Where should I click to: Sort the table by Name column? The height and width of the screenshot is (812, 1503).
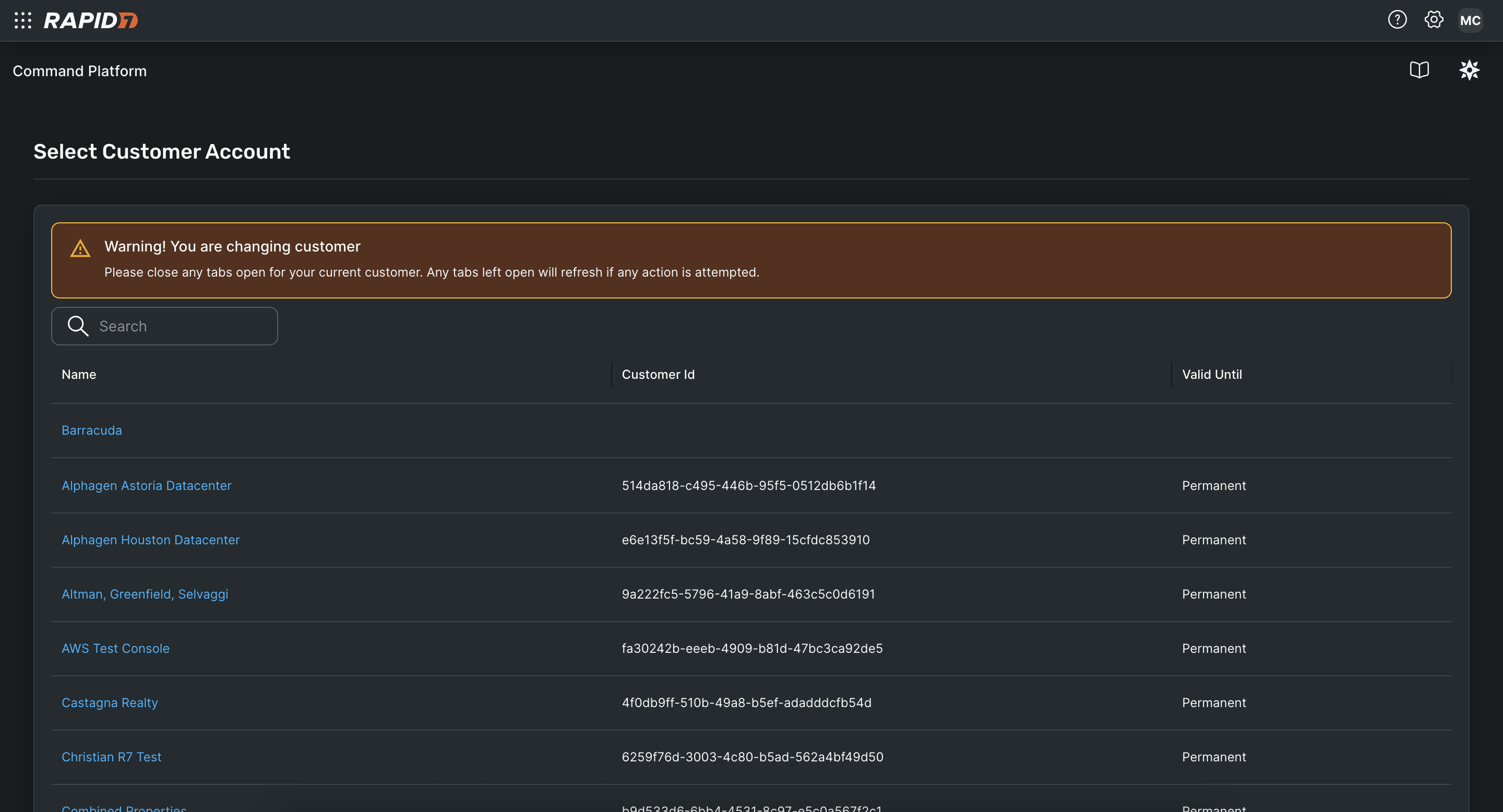(x=78, y=374)
